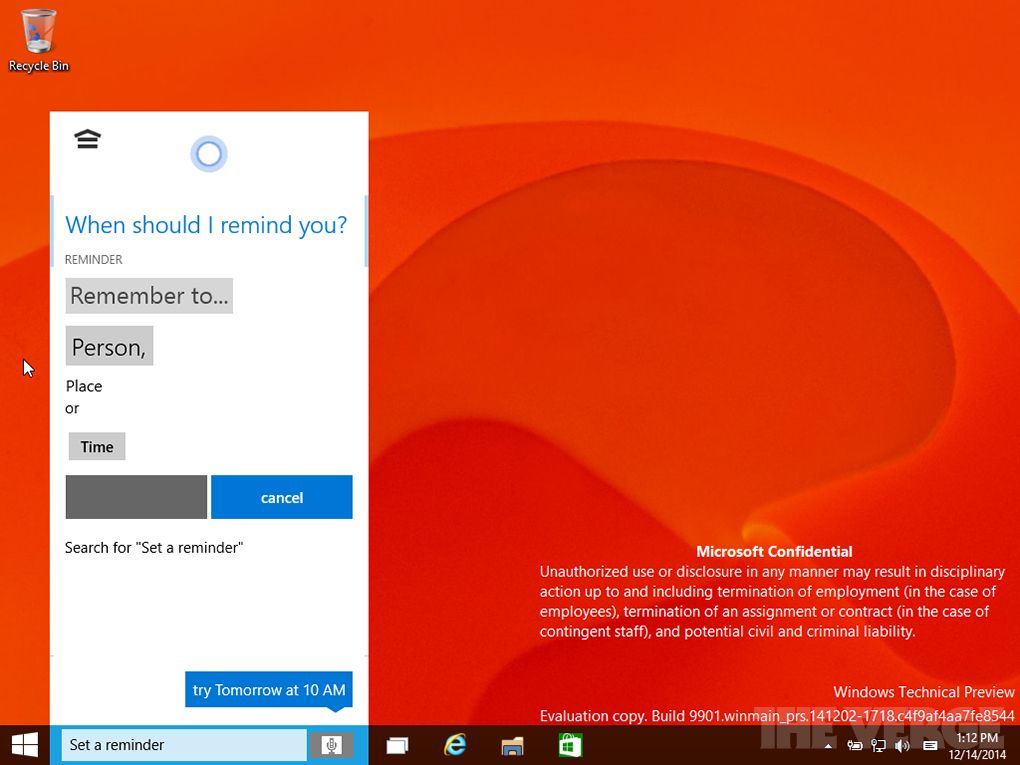Open the Windows Start button
This screenshot has width=1020, height=765.
coord(24,745)
